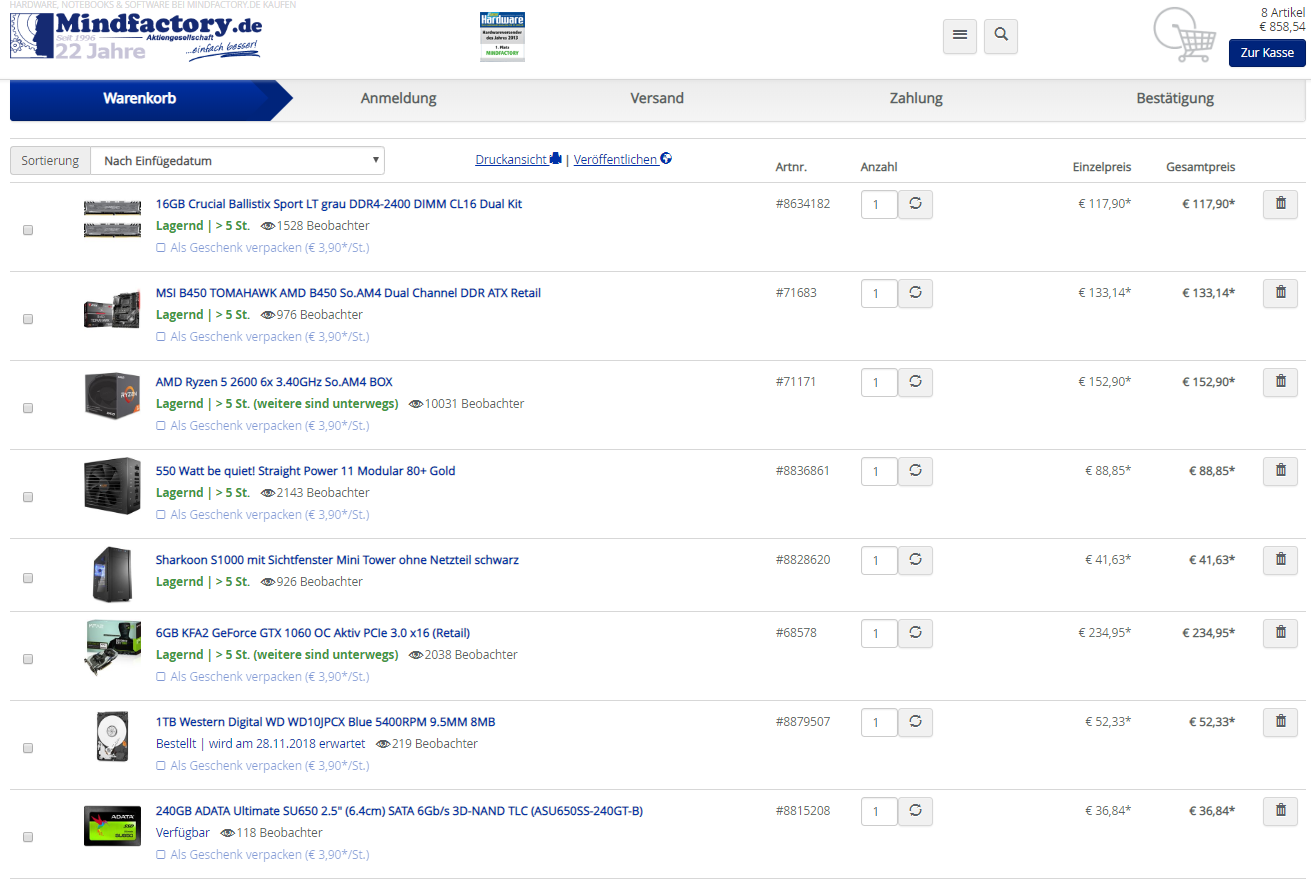Enable gift wrapping for AMD Ryzen 5
The width and height of the screenshot is (1311, 888).
[x=161, y=426]
